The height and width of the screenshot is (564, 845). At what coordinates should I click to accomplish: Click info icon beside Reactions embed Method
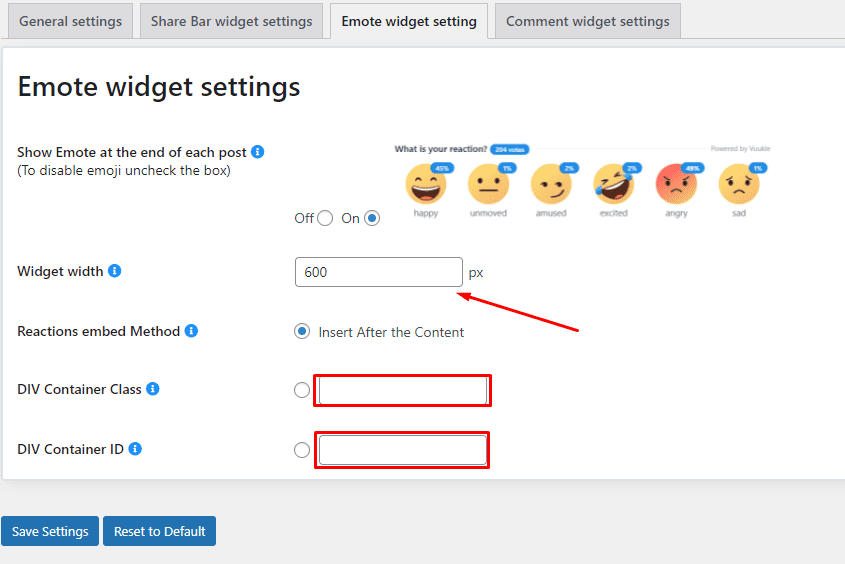tap(191, 331)
